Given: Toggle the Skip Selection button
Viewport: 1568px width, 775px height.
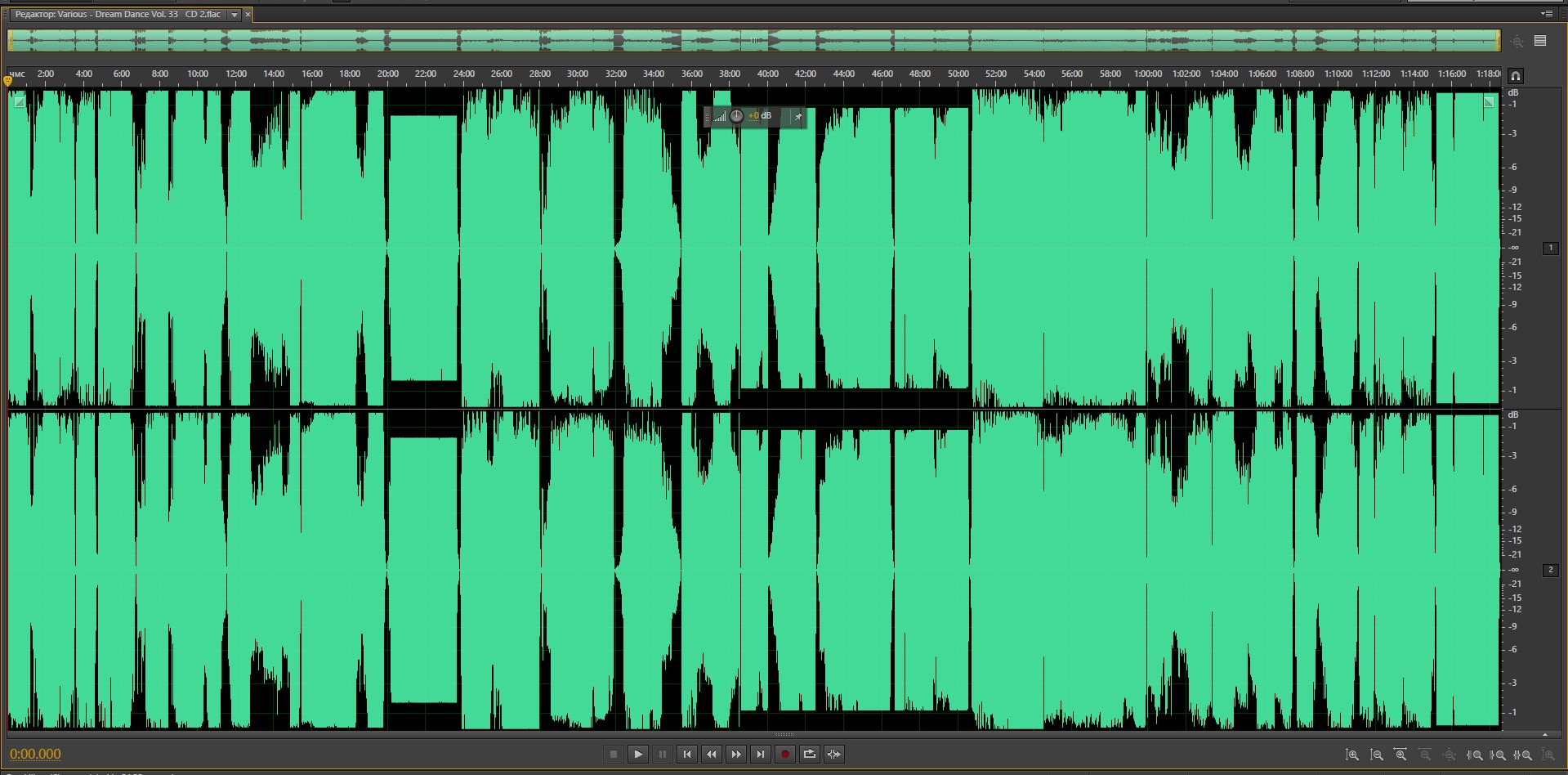Looking at the screenshot, I should point(833,754).
